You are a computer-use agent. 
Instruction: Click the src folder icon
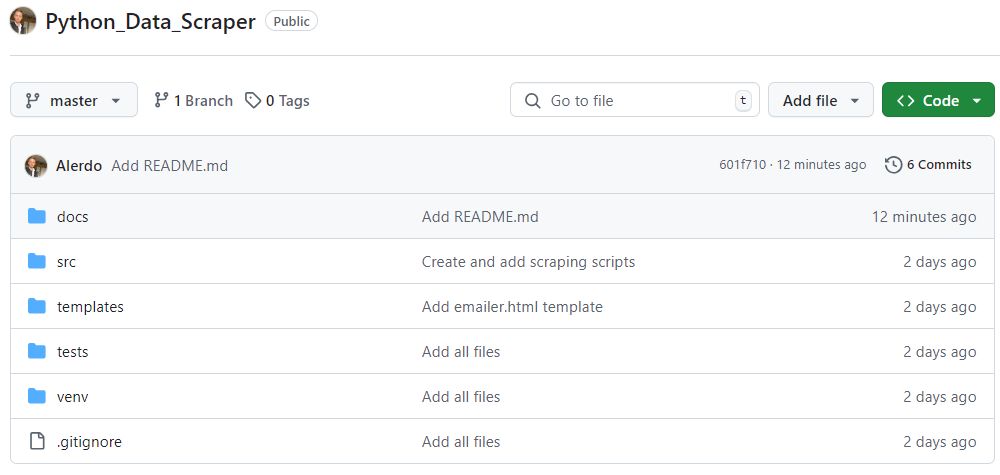tap(37, 261)
